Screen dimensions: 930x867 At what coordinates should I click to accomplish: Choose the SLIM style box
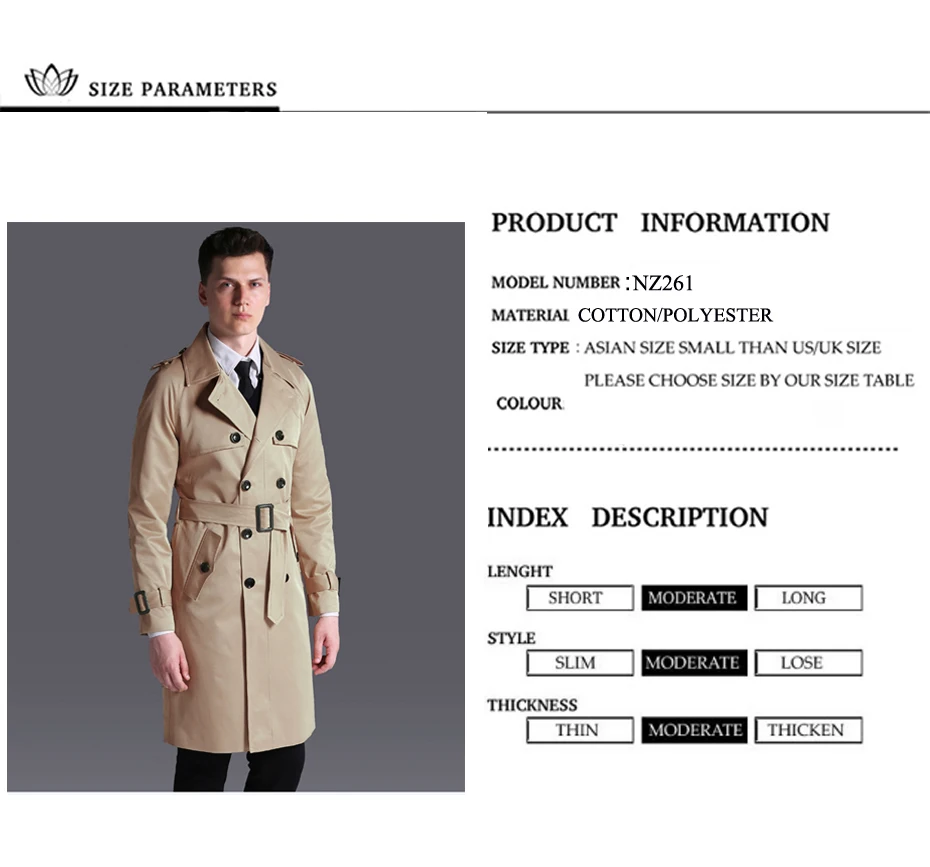click(579, 663)
